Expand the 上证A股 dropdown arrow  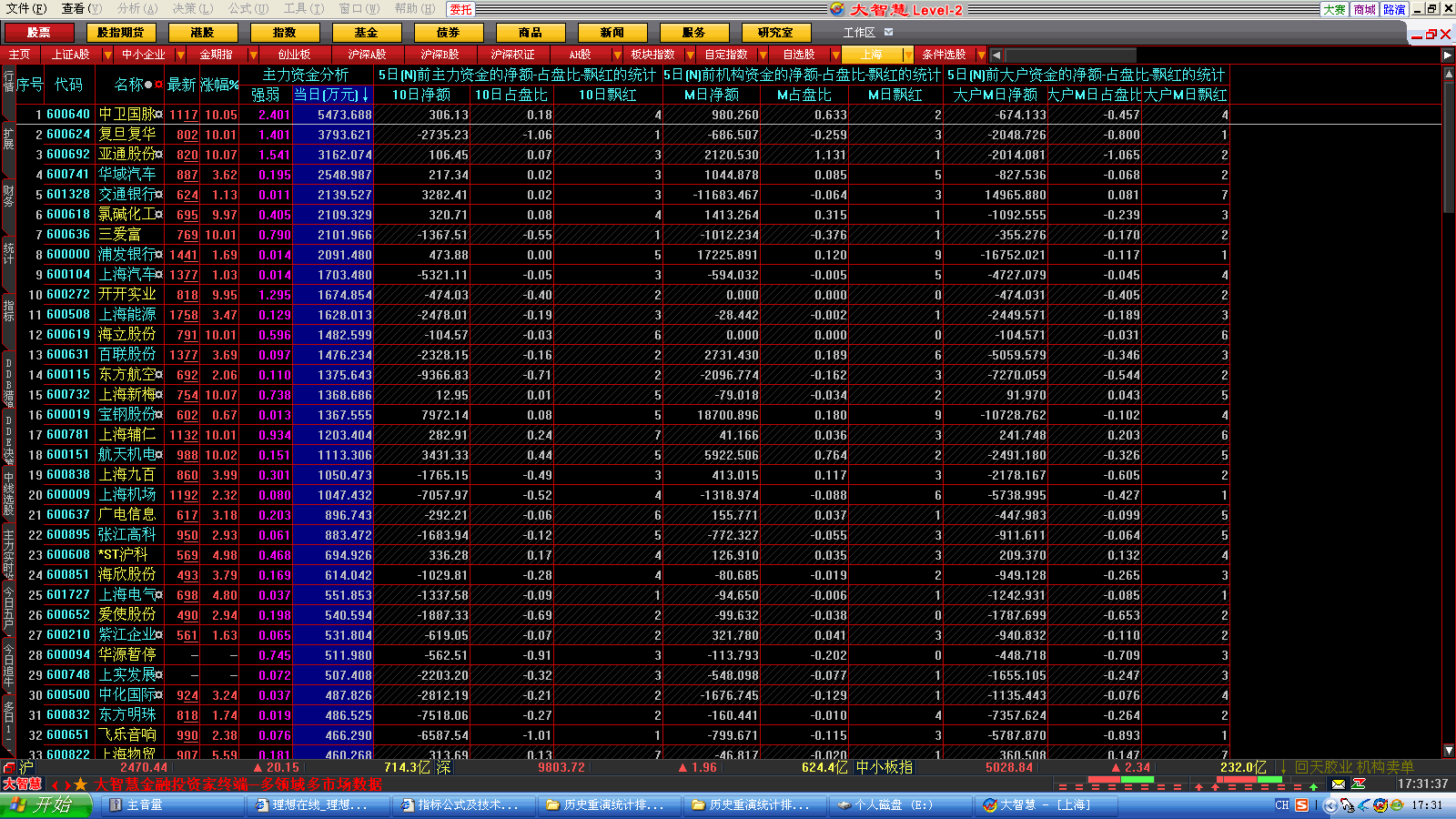pos(107,56)
